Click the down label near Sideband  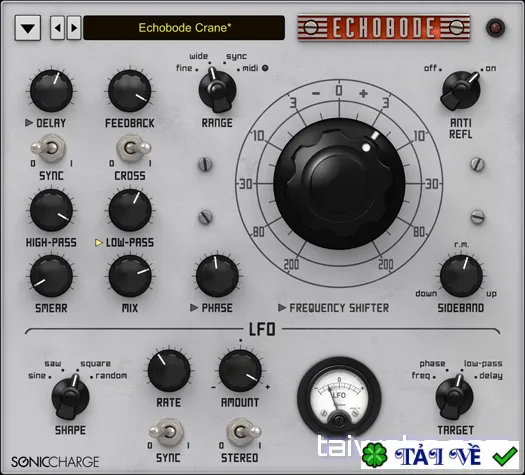pos(426,293)
